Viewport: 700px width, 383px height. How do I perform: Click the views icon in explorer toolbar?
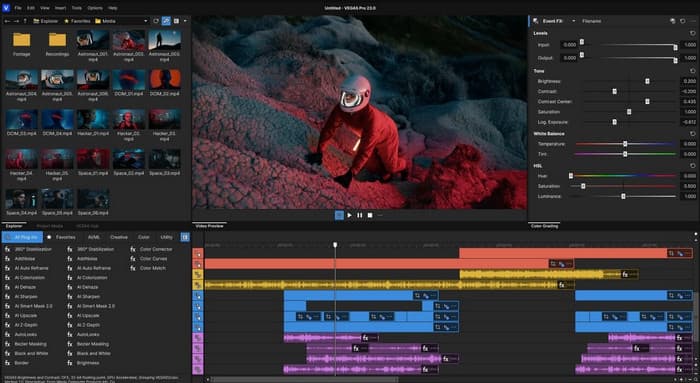tap(176, 21)
